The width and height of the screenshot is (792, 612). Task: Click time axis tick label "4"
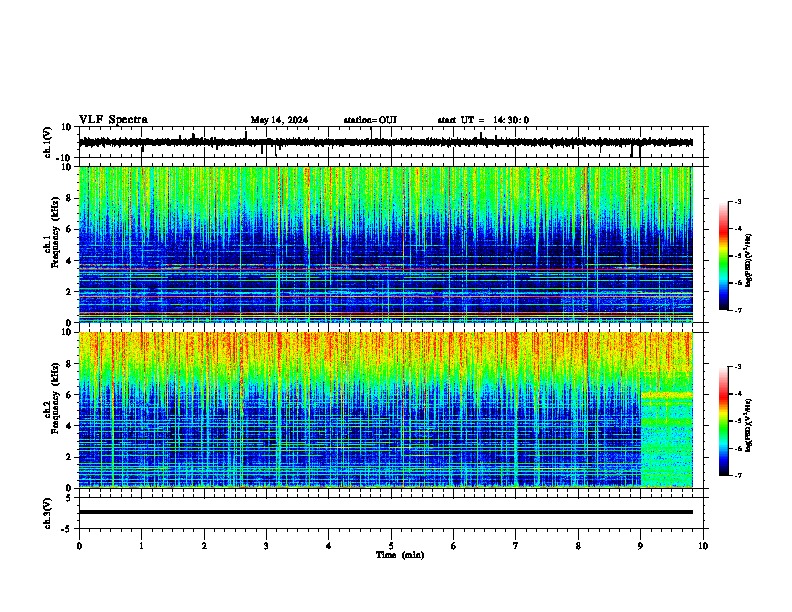(x=329, y=546)
